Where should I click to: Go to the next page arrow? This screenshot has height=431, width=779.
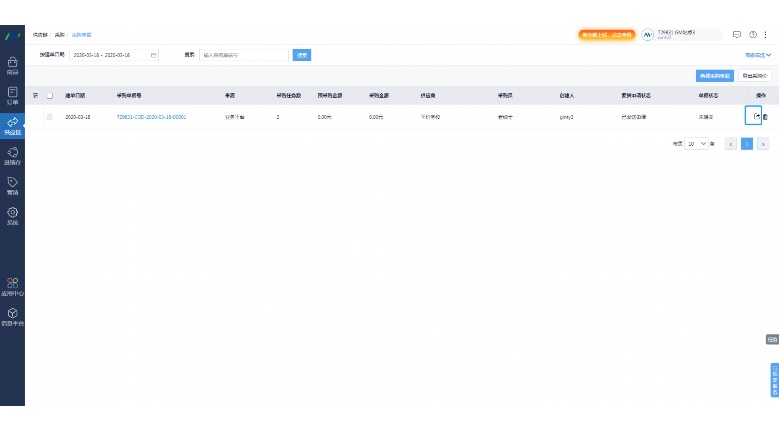pyautogui.click(x=763, y=144)
